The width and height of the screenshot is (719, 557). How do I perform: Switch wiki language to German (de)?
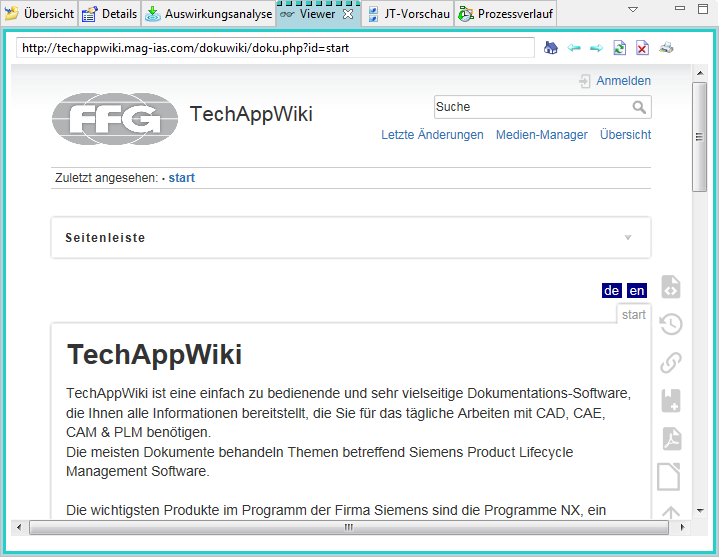coord(611,291)
